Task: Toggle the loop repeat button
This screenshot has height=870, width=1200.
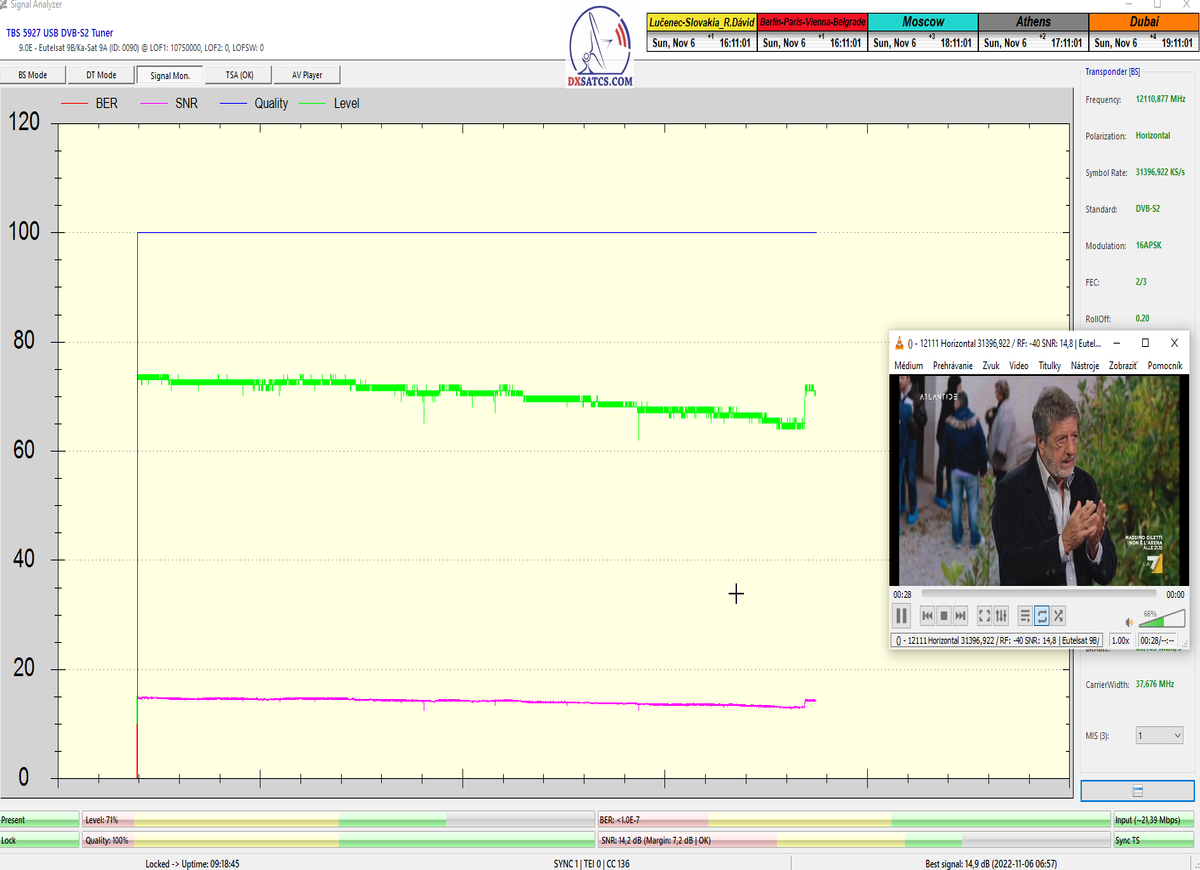Action: coord(1042,615)
